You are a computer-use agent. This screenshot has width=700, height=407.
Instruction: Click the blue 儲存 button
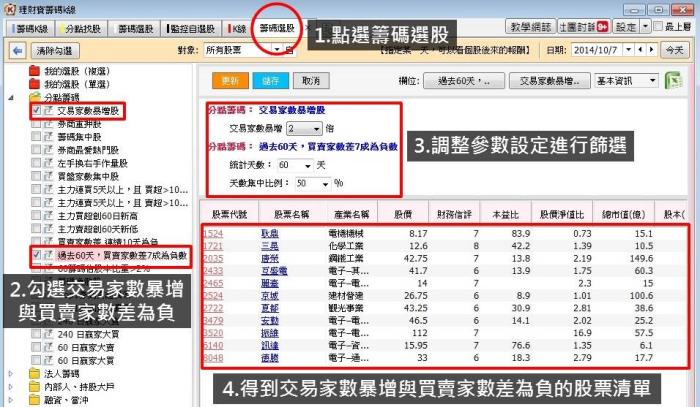coord(271,81)
